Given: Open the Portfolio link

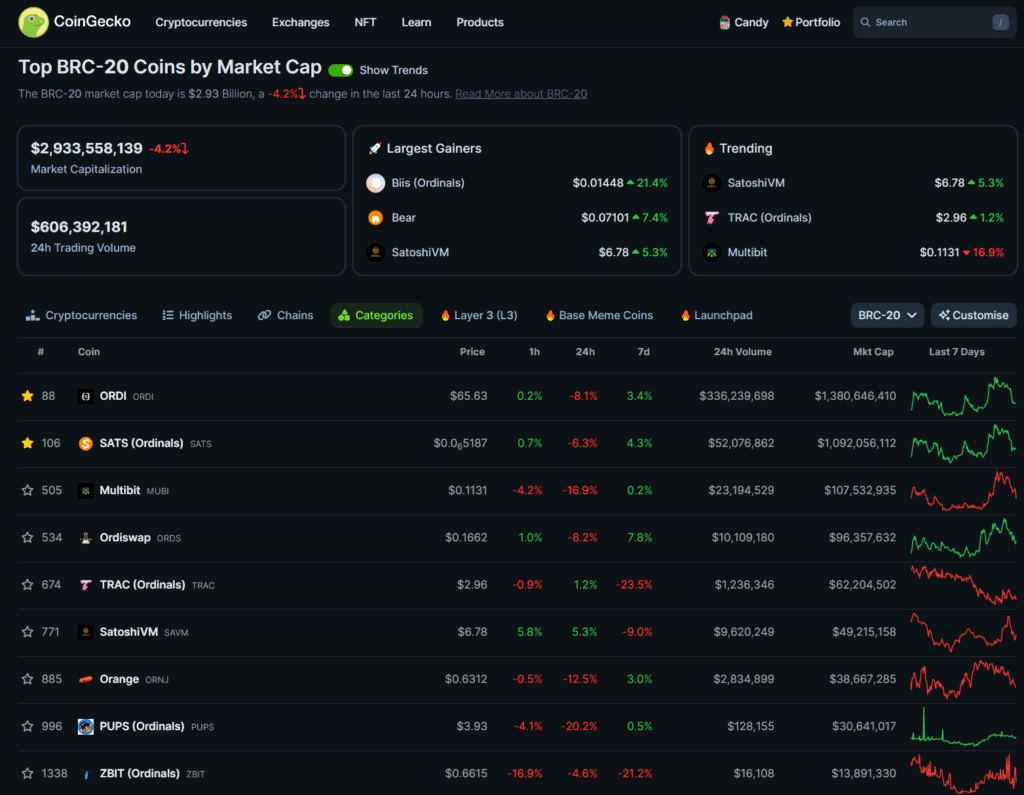Looking at the screenshot, I should [811, 22].
